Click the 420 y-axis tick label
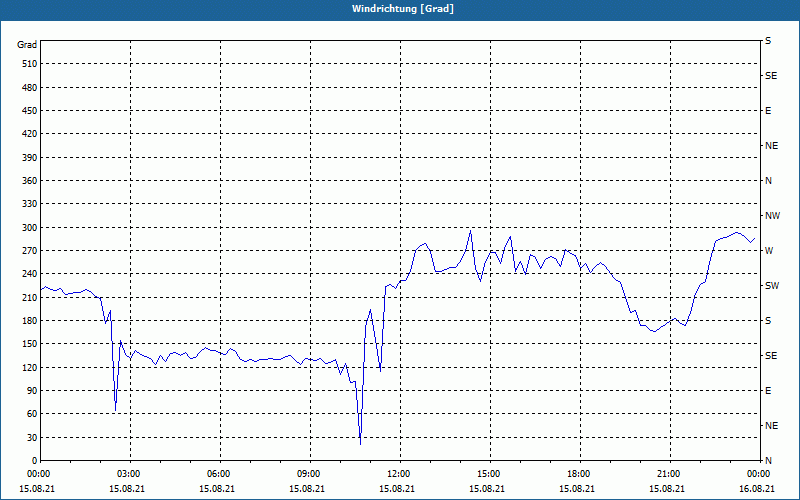Viewport: 800px width, 500px height. click(29, 134)
